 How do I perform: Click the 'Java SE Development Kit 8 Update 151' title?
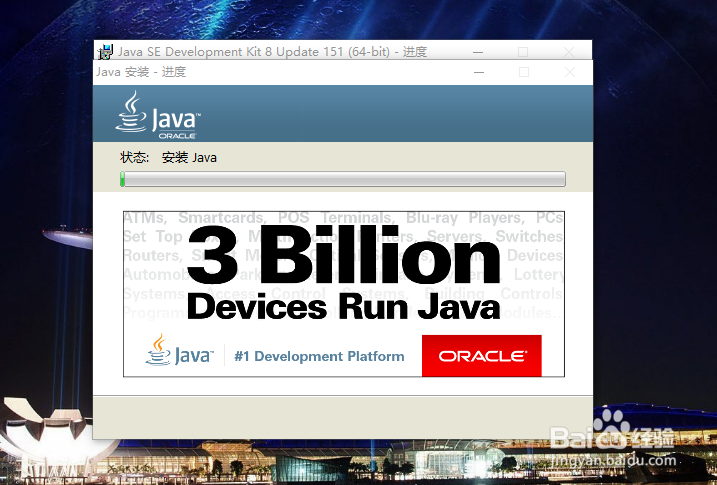[273, 52]
